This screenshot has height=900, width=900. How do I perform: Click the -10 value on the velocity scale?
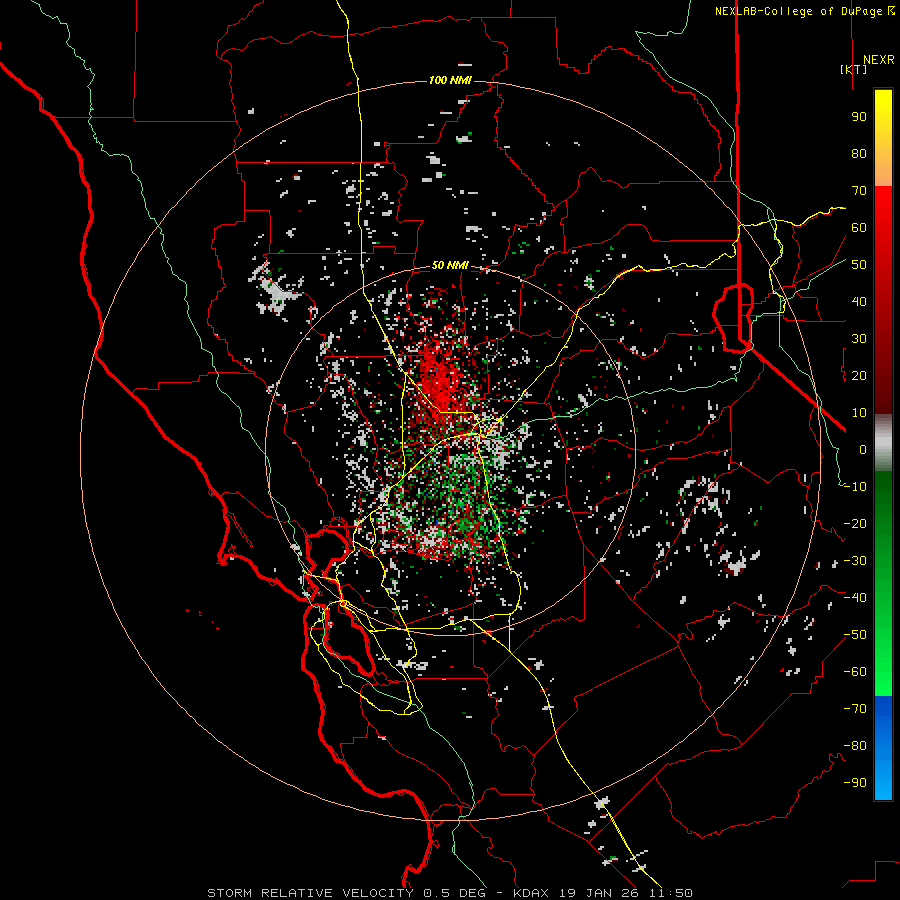[x=855, y=487]
